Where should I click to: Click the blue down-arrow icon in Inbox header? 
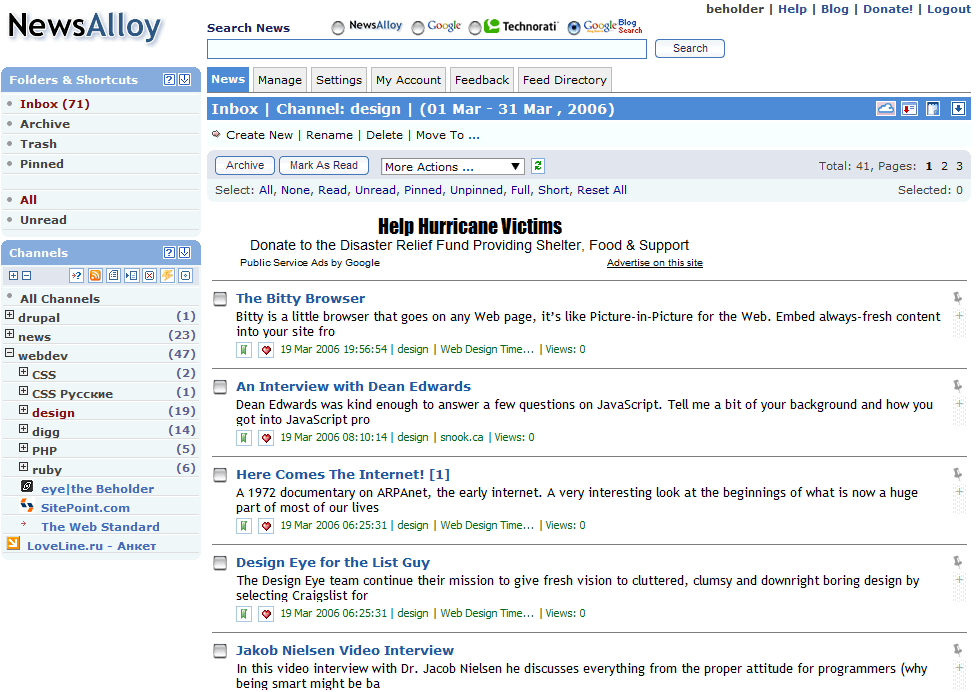tap(958, 109)
